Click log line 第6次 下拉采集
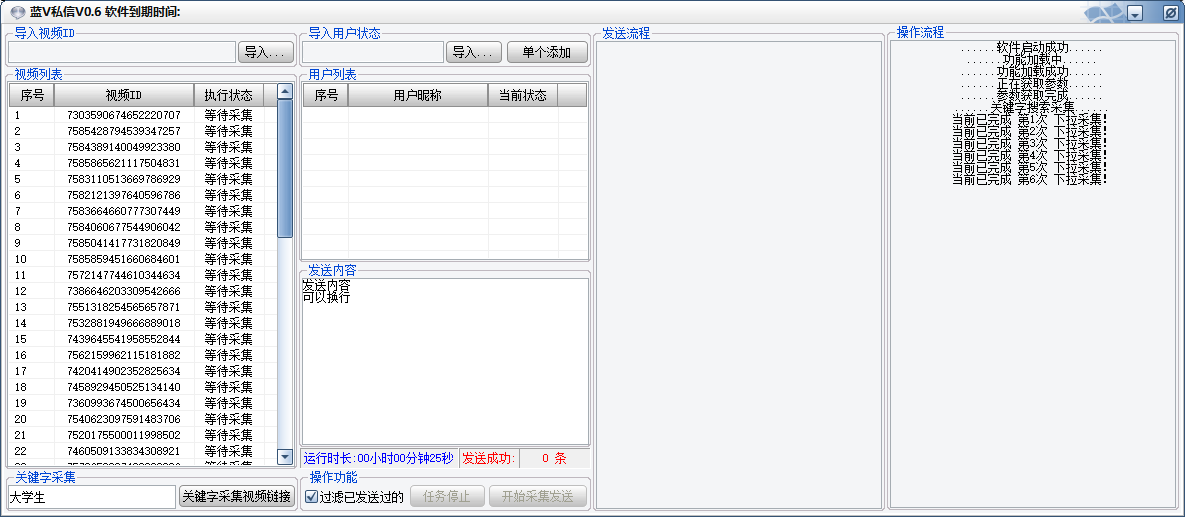The width and height of the screenshot is (1185, 517). (1029, 180)
